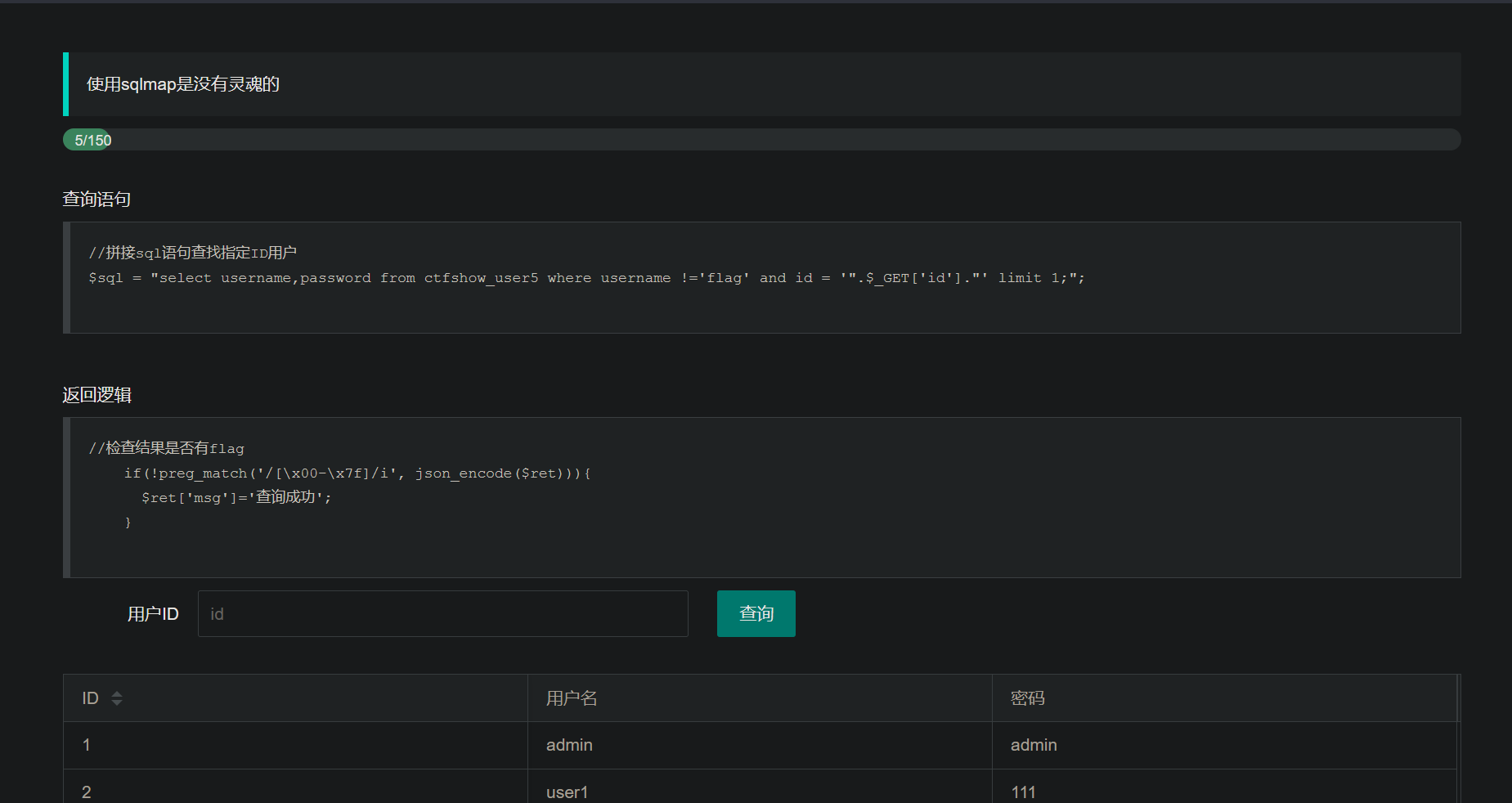The image size is (1512, 803).
Task: Sort descending with ID column down arrow
Action: (x=117, y=702)
